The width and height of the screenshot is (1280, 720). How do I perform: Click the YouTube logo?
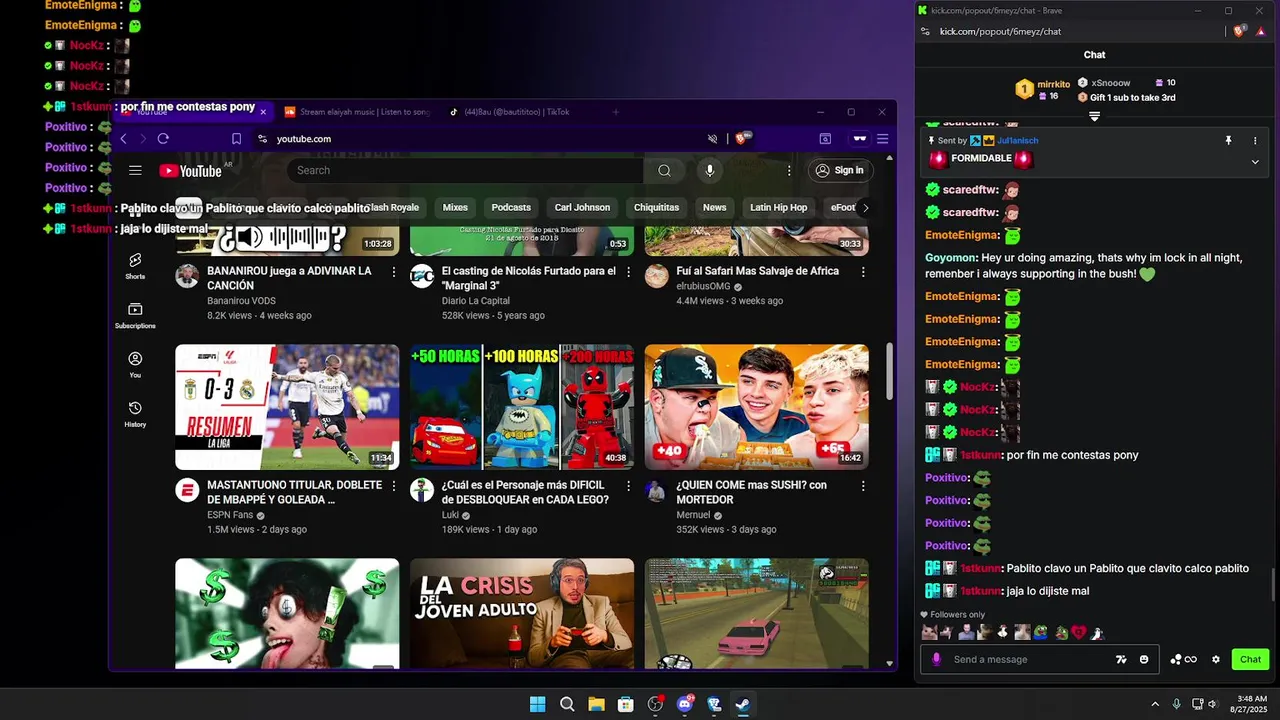click(x=190, y=171)
